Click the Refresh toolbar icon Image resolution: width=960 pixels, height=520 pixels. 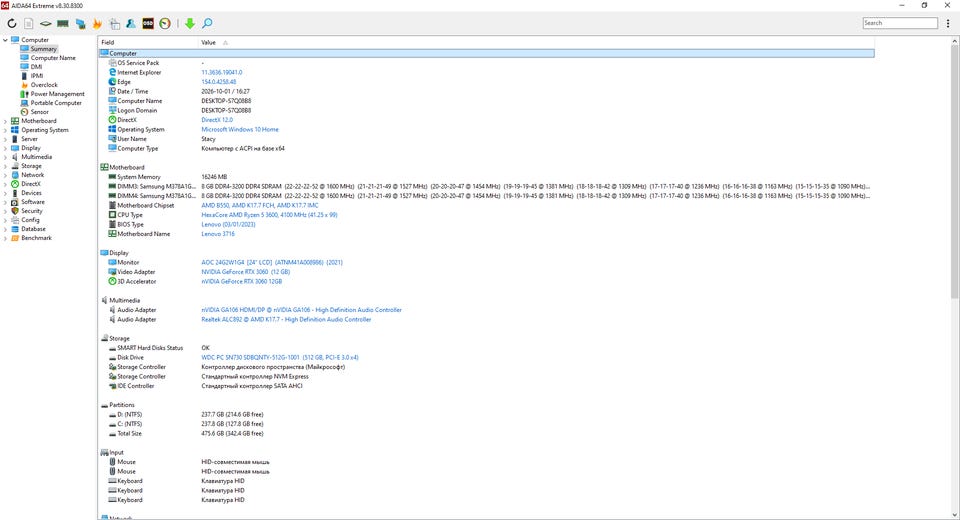point(12,23)
